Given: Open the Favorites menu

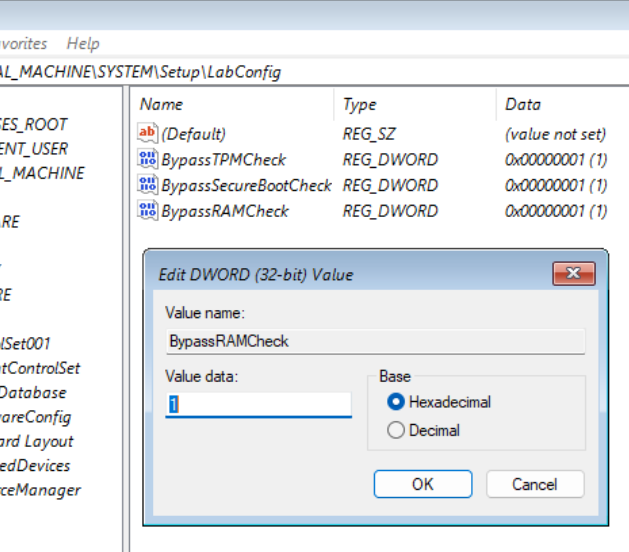Looking at the screenshot, I should 22,44.
